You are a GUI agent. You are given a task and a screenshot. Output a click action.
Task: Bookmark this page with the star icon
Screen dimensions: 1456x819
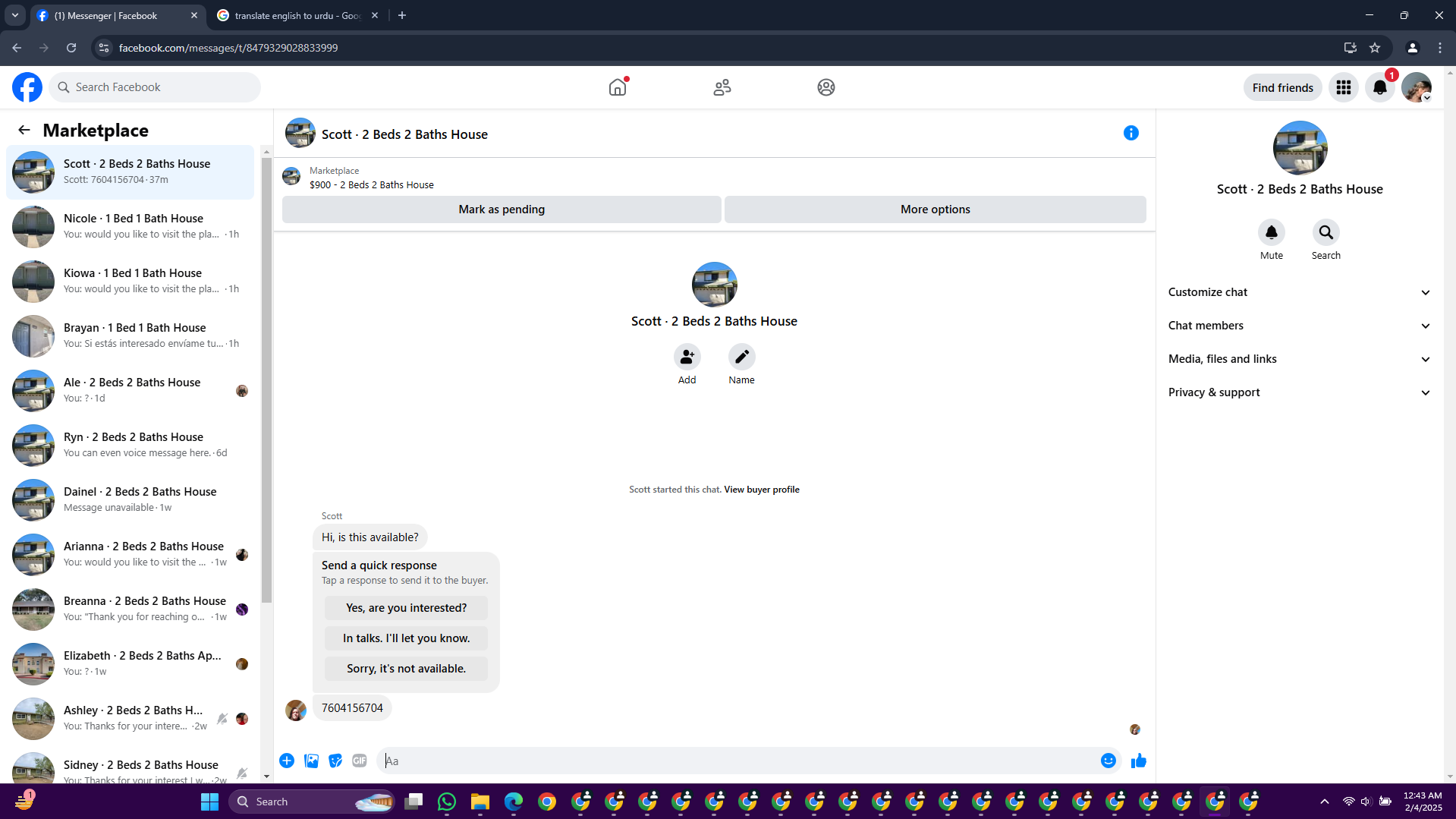coord(1375,48)
